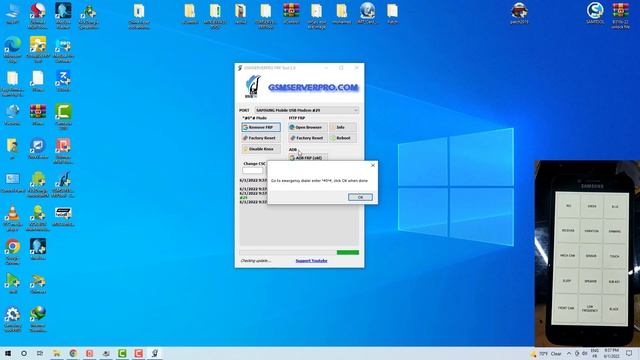This screenshot has height=360, width=640.
Task: Click the weather widget on taskbar
Action: click(x=546, y=353)
